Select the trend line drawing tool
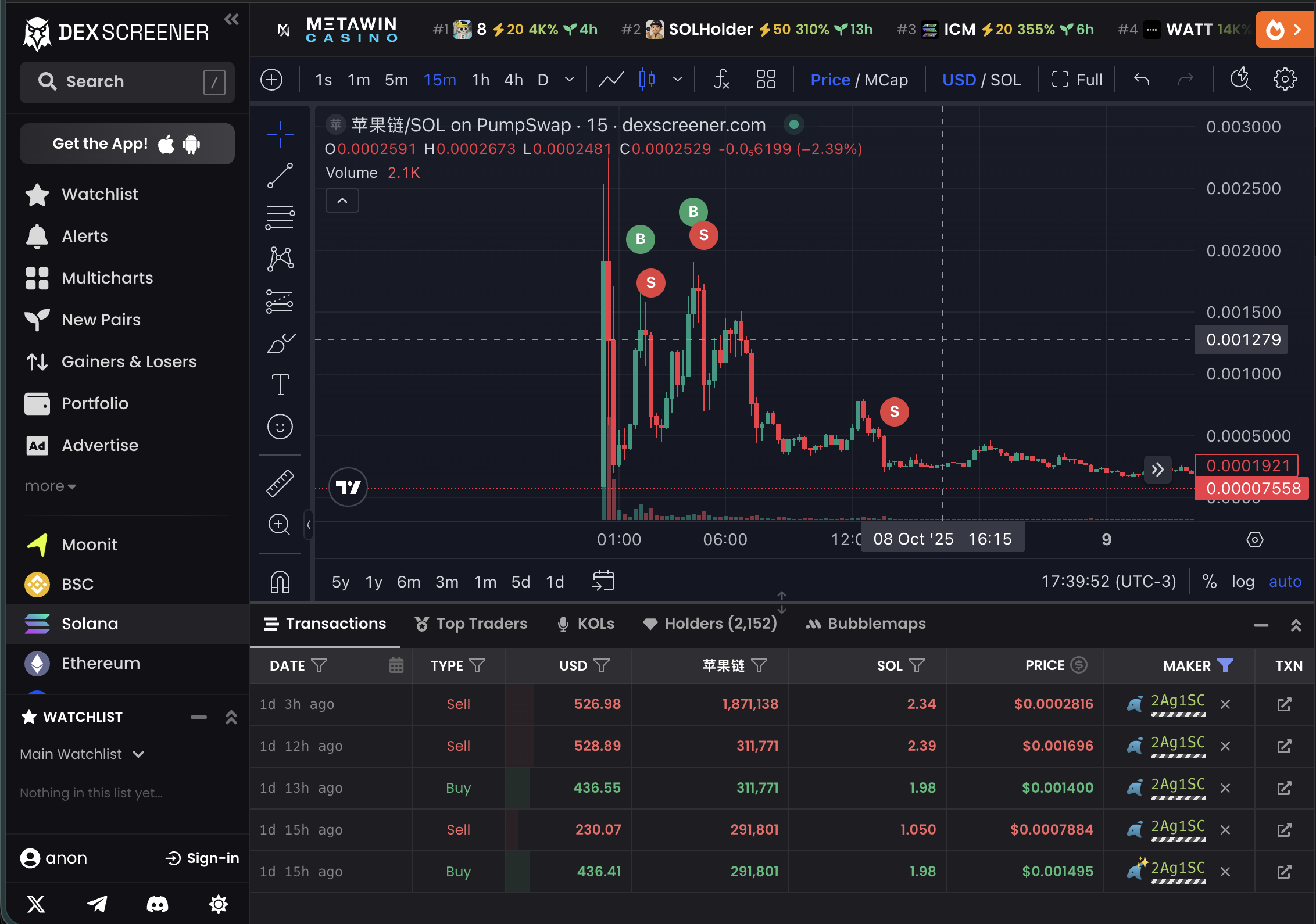1316x924 pixels. pos(280,176)
